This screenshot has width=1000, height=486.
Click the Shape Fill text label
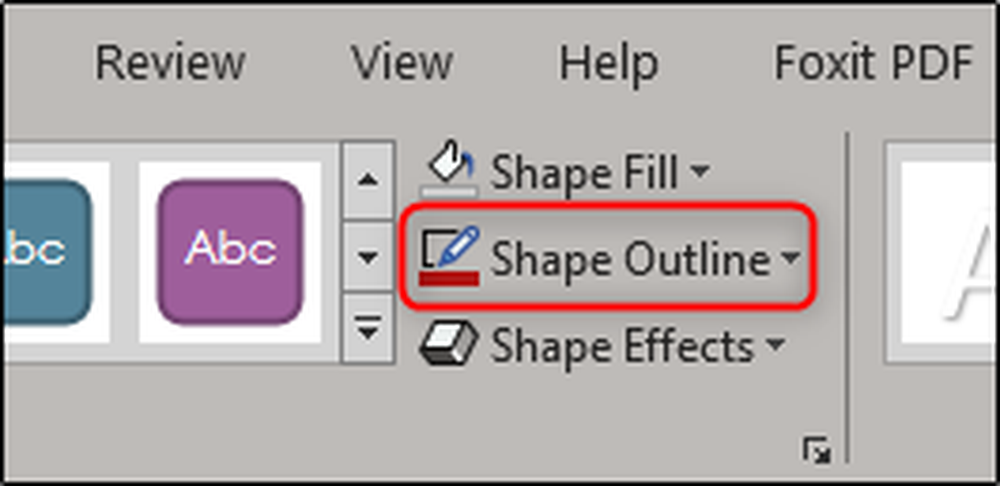(584, 172)
